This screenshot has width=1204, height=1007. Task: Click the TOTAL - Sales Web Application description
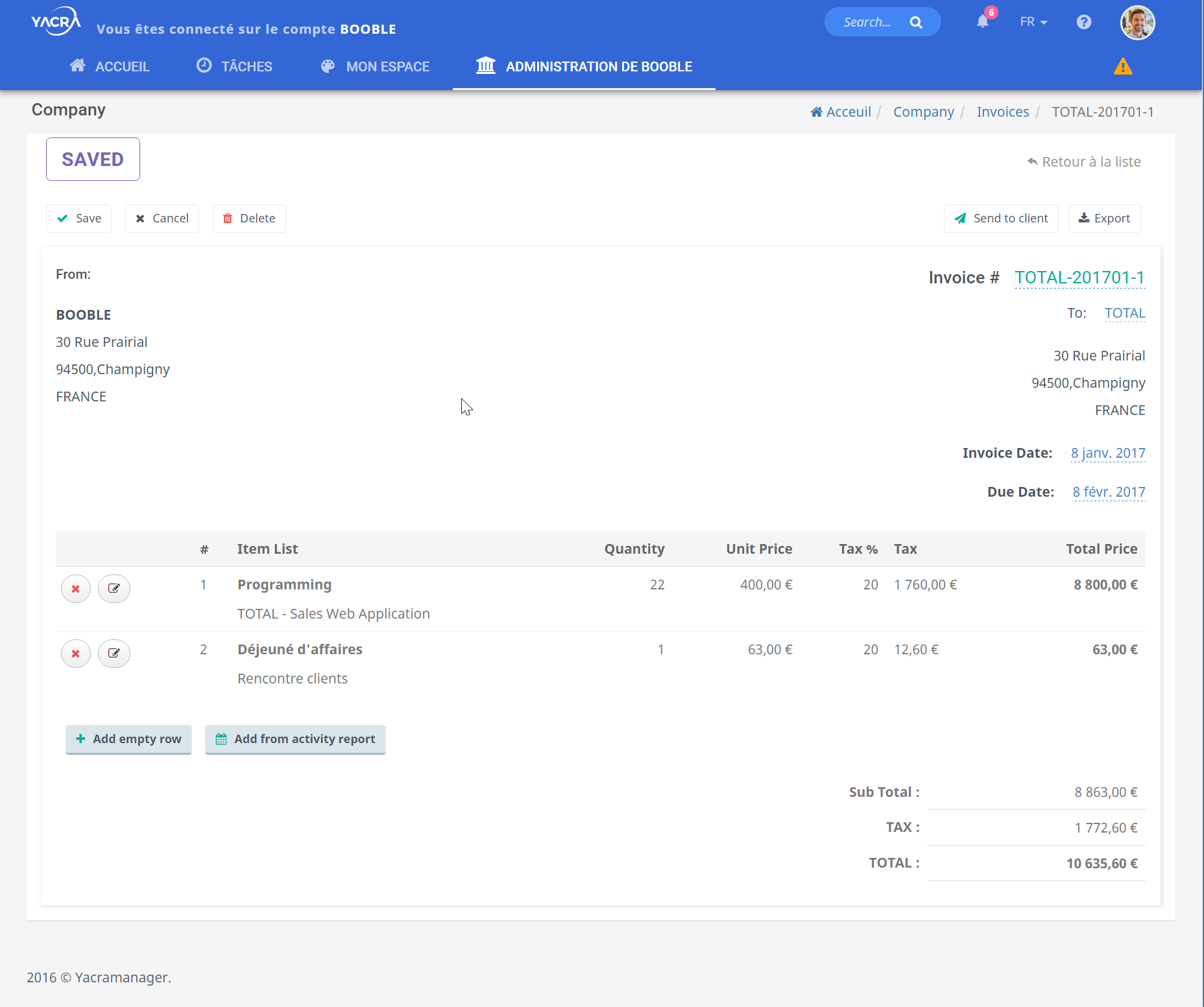pyautogui.click(x=334, y=614)
